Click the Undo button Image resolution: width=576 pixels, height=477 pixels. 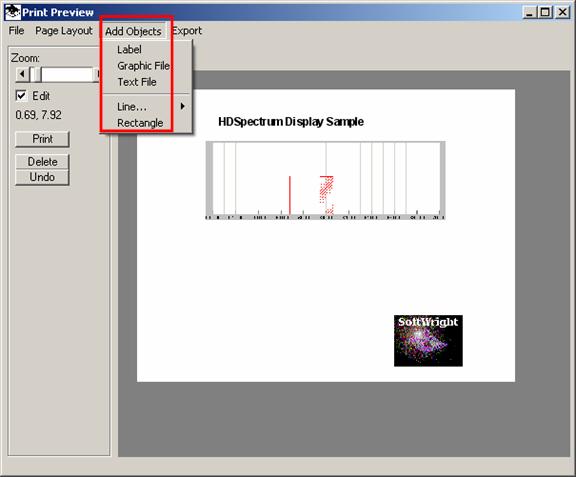tap(42, 177)
